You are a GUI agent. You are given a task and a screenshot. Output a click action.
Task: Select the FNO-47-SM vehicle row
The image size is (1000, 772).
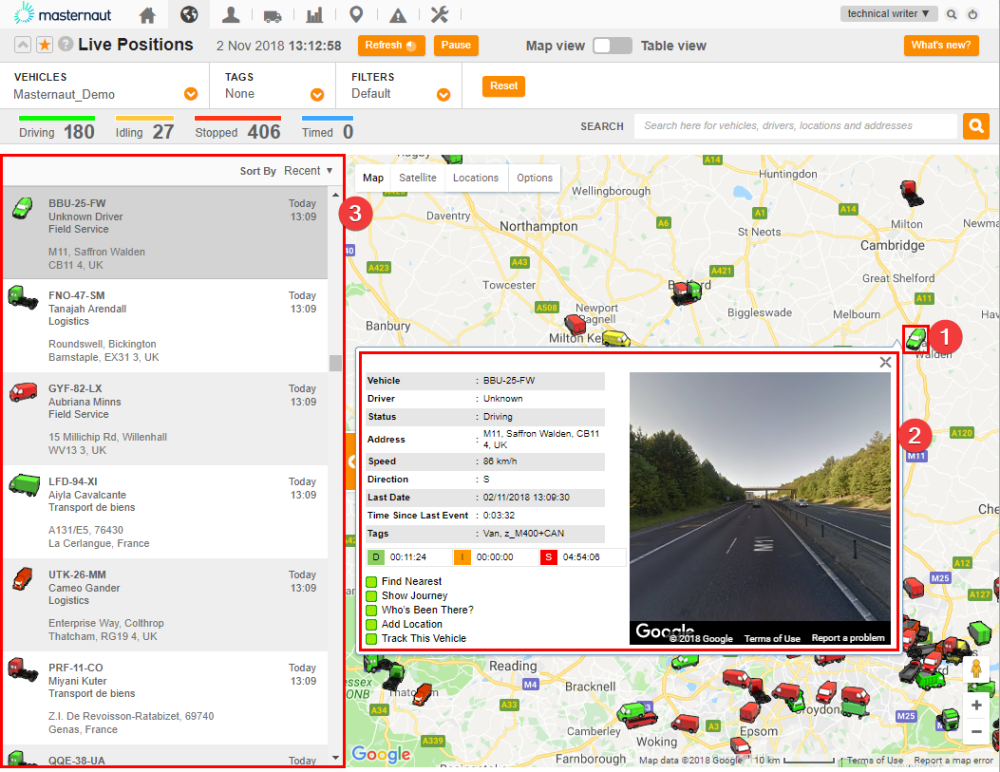[x=166, y=326]
